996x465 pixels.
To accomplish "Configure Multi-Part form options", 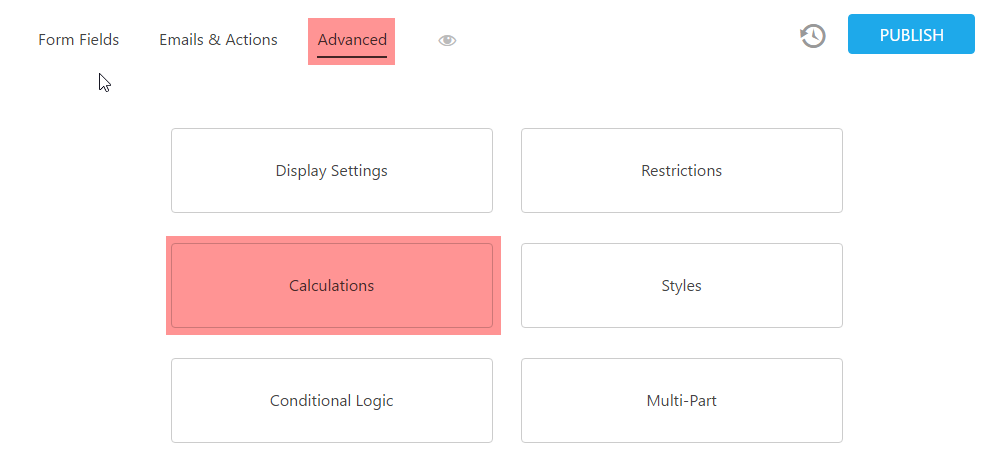I will point(681,401).
